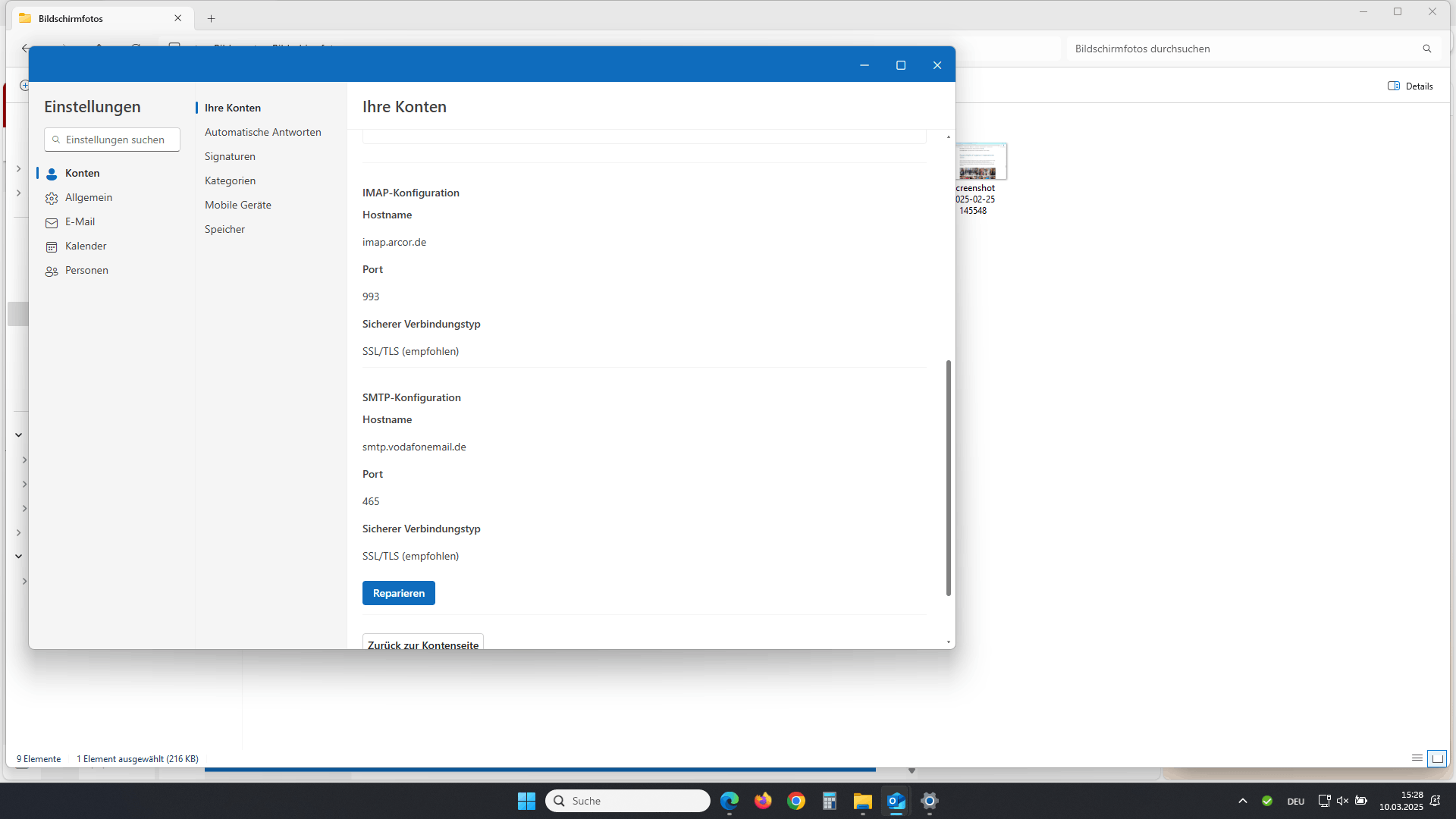Show hidden system tray icons

click(1242, 801)
